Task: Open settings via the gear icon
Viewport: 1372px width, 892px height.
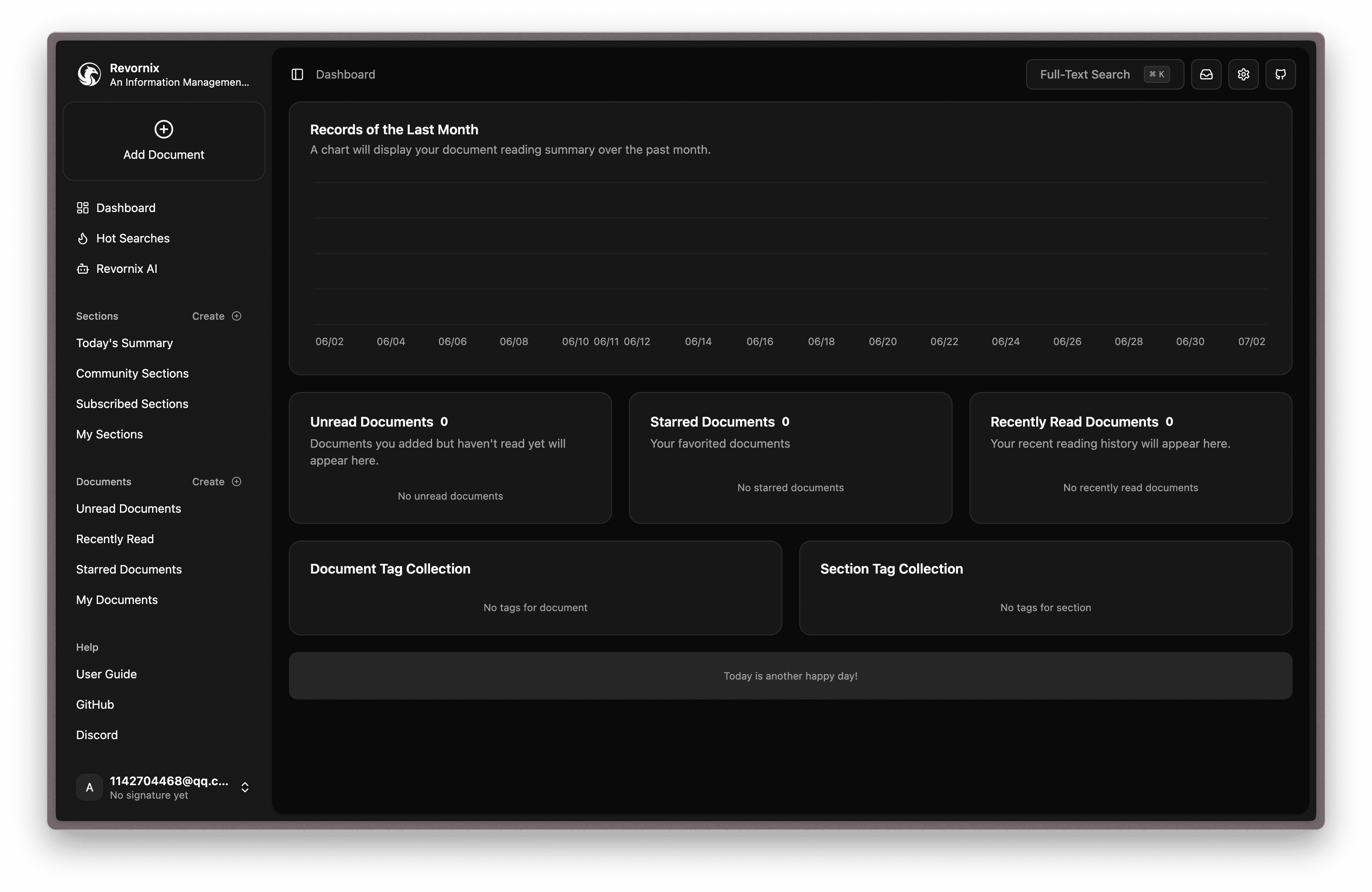Action: pos(1243,74)
